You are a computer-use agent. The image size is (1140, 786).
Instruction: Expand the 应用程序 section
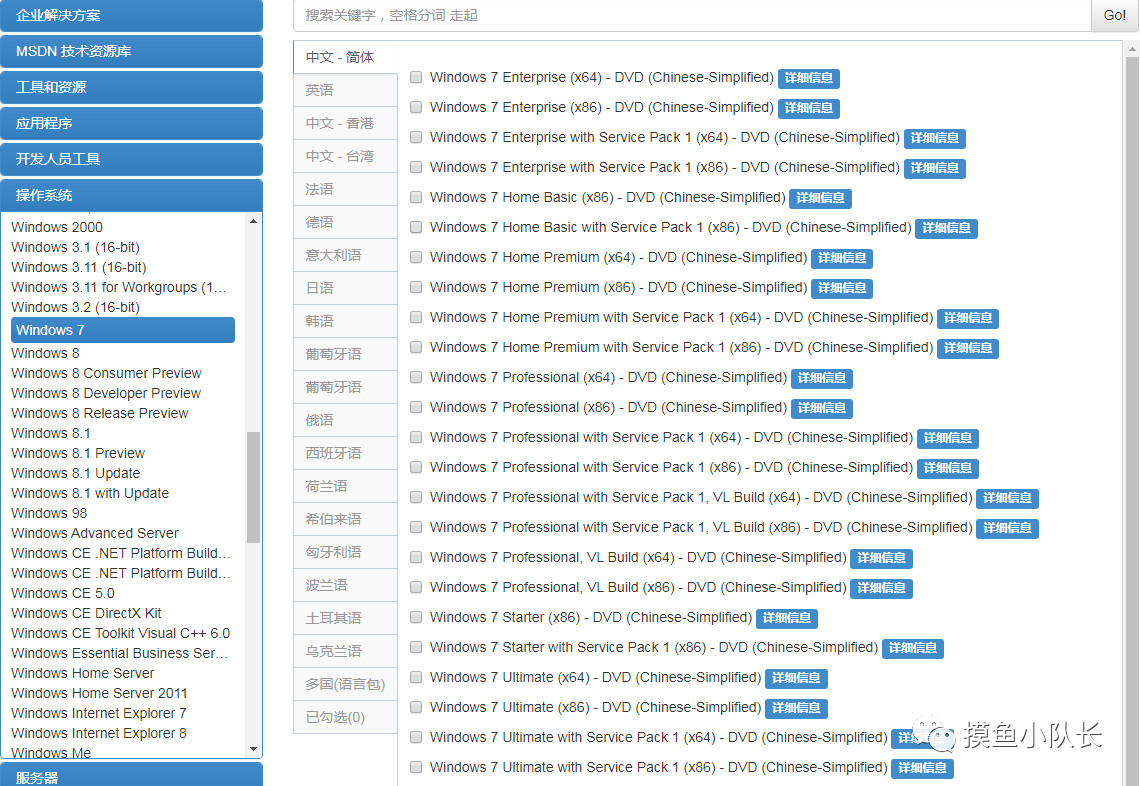tap(132, 123)
